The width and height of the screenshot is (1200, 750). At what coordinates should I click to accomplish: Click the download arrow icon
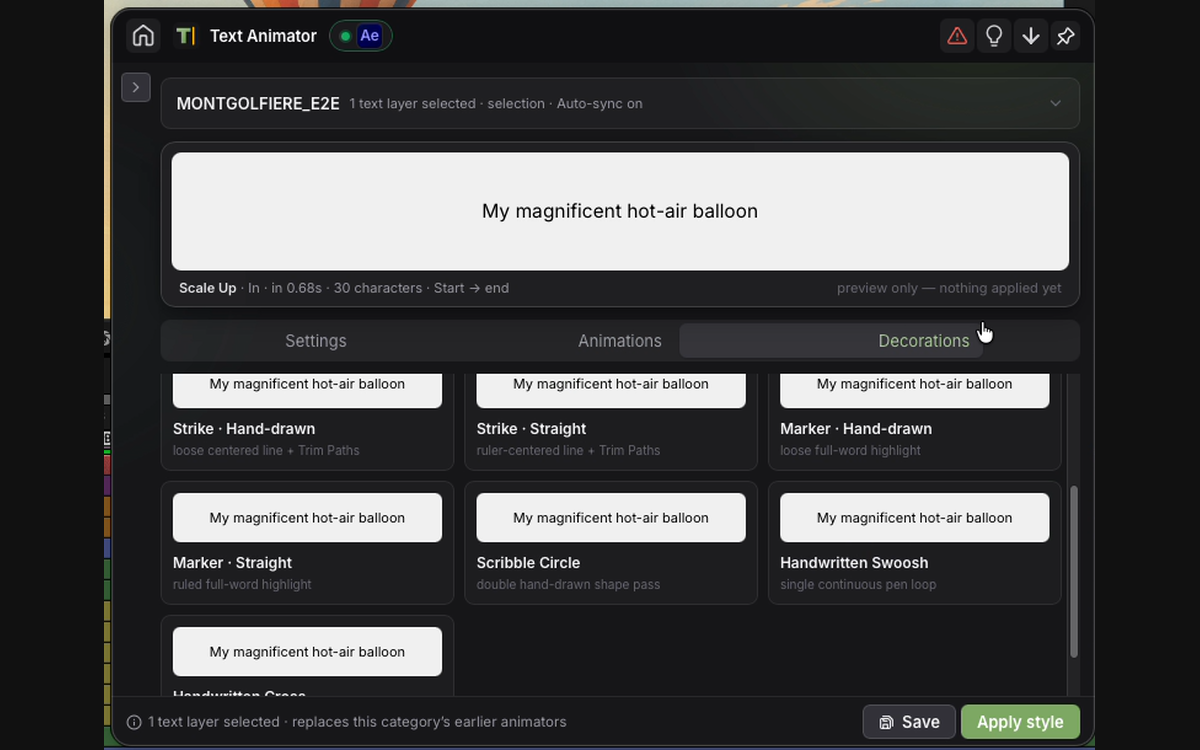pyautogui.click(x=1030, y=36)
